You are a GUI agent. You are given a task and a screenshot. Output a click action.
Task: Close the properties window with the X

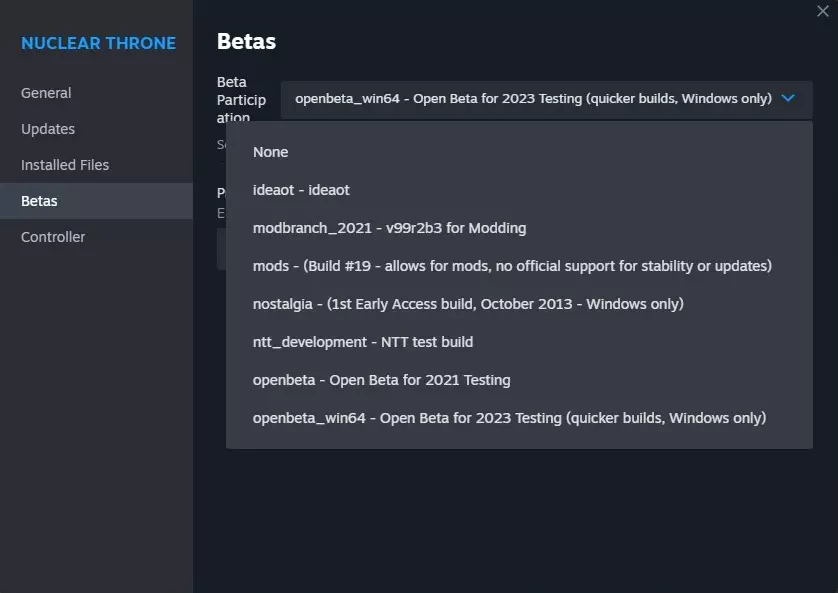pyautogui.click(x=822, y=10)
